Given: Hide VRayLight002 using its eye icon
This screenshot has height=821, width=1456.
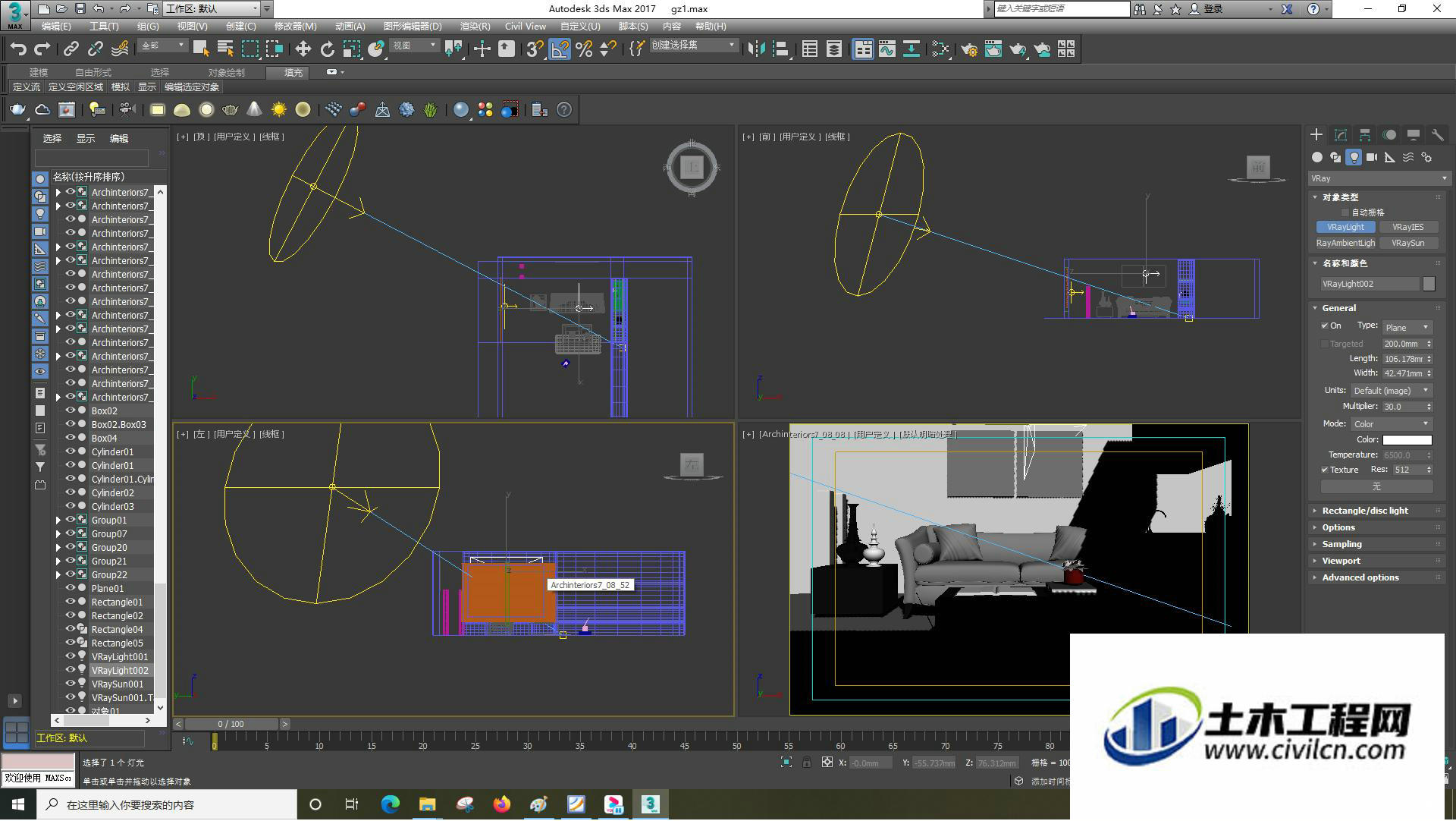Looking at the screenshot, I should (x=71, y=670).
